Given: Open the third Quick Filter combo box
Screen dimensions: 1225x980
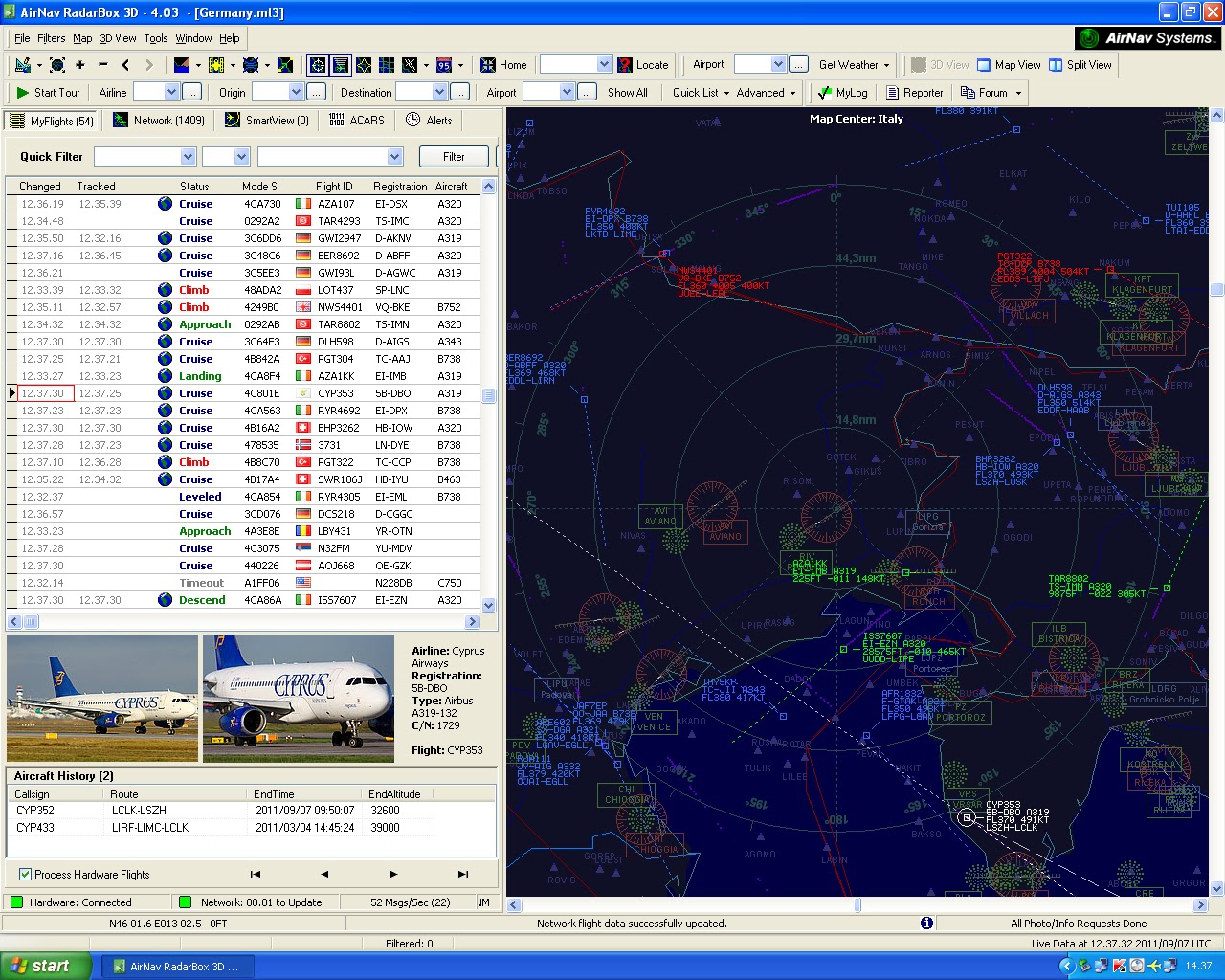Looking at the screenshot, I should point(330,156).
